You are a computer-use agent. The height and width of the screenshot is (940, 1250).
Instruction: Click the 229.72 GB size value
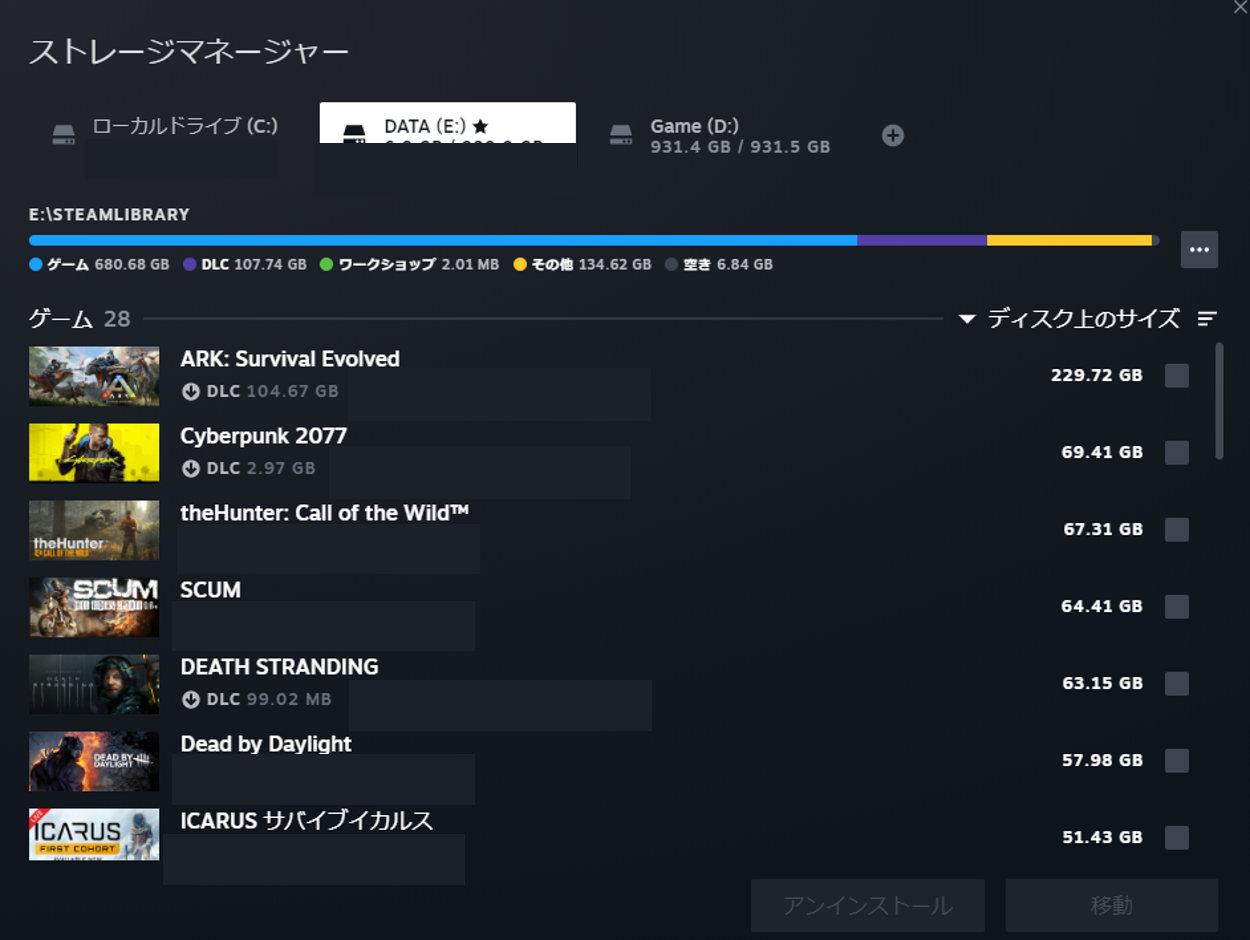(x=1096, y=376)
